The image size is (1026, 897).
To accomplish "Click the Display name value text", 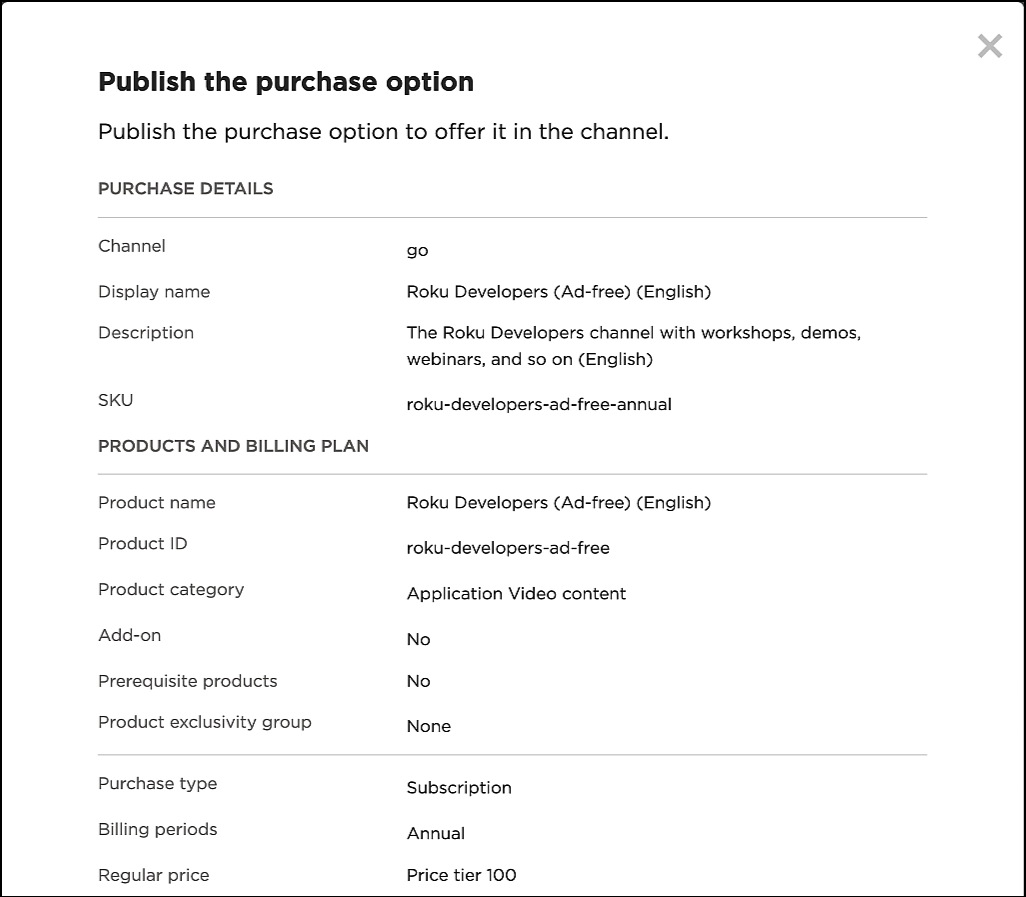I will click(558, 292).
